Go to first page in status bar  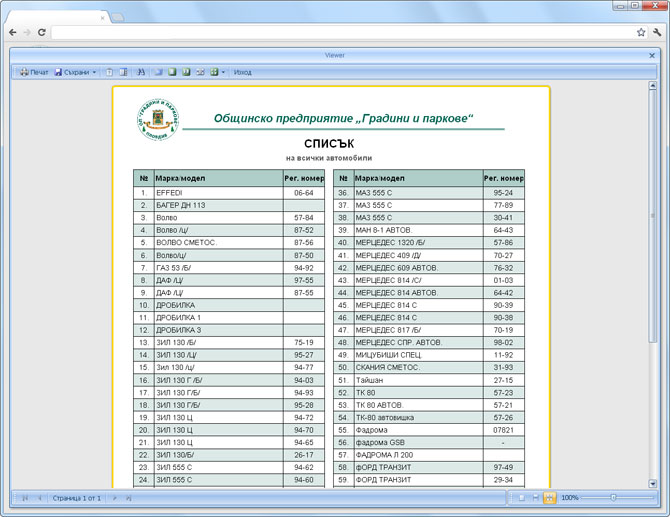coord(25,498)
